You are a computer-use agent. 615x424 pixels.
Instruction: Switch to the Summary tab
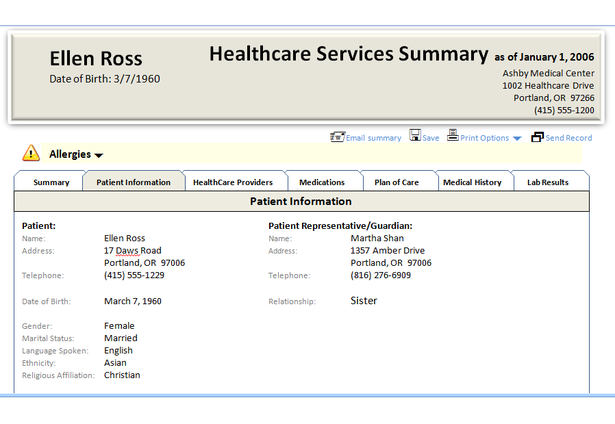click(x=51, y=182)
